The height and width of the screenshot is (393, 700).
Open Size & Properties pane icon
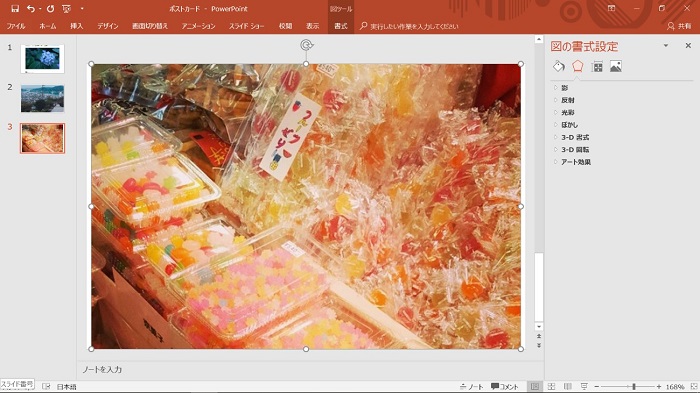point(597,67)
